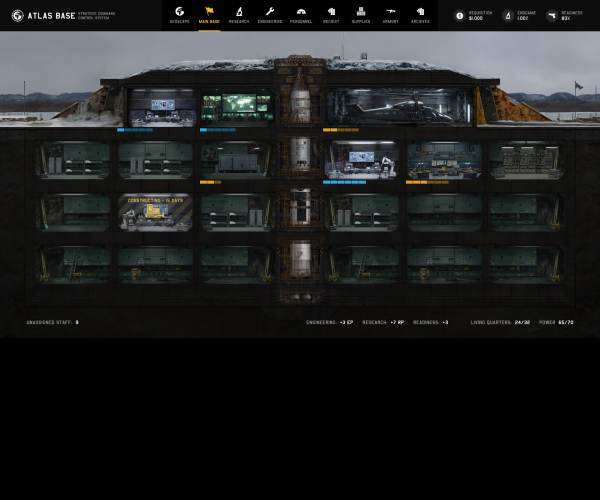Switch to the Archives tab

pyautogui.click(x=420, y=15)
